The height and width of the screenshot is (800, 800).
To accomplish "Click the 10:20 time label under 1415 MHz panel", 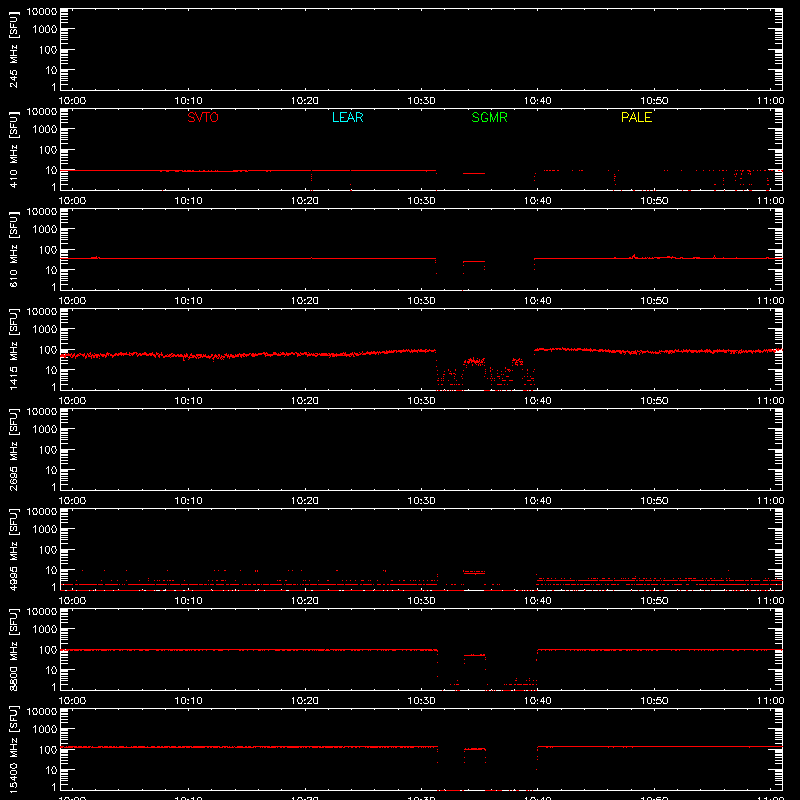I will point(305,401).
